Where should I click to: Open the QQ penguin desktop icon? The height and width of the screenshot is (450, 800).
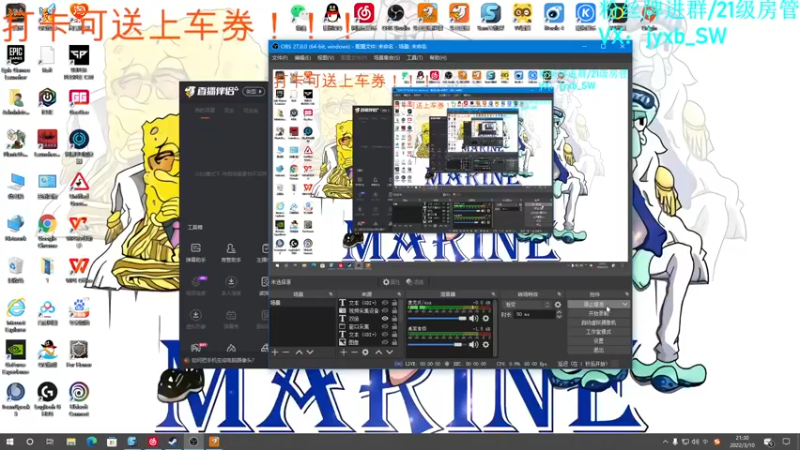coord(332,18)
